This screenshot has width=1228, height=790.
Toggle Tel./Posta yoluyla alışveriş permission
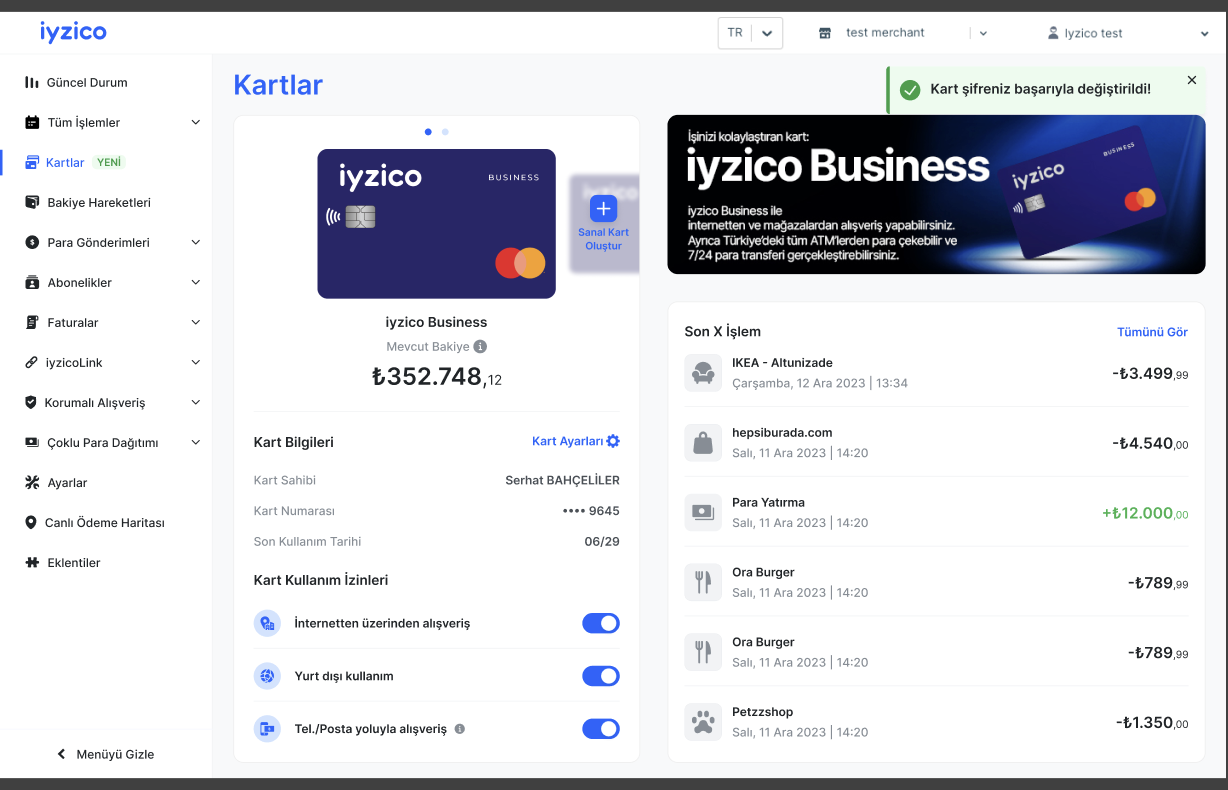tap(601, 729)
